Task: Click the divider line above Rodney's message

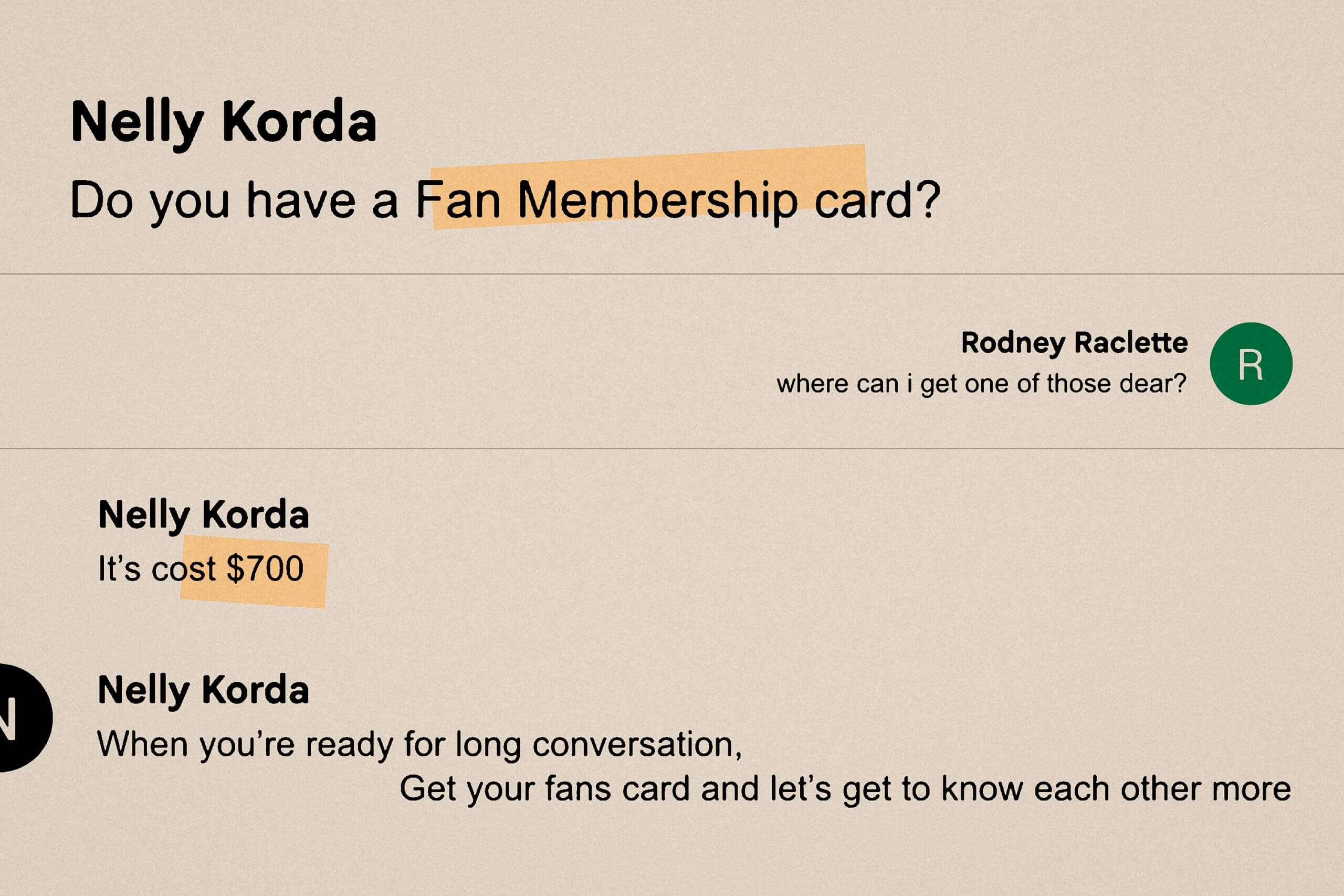Action: [x=672, y=273]
